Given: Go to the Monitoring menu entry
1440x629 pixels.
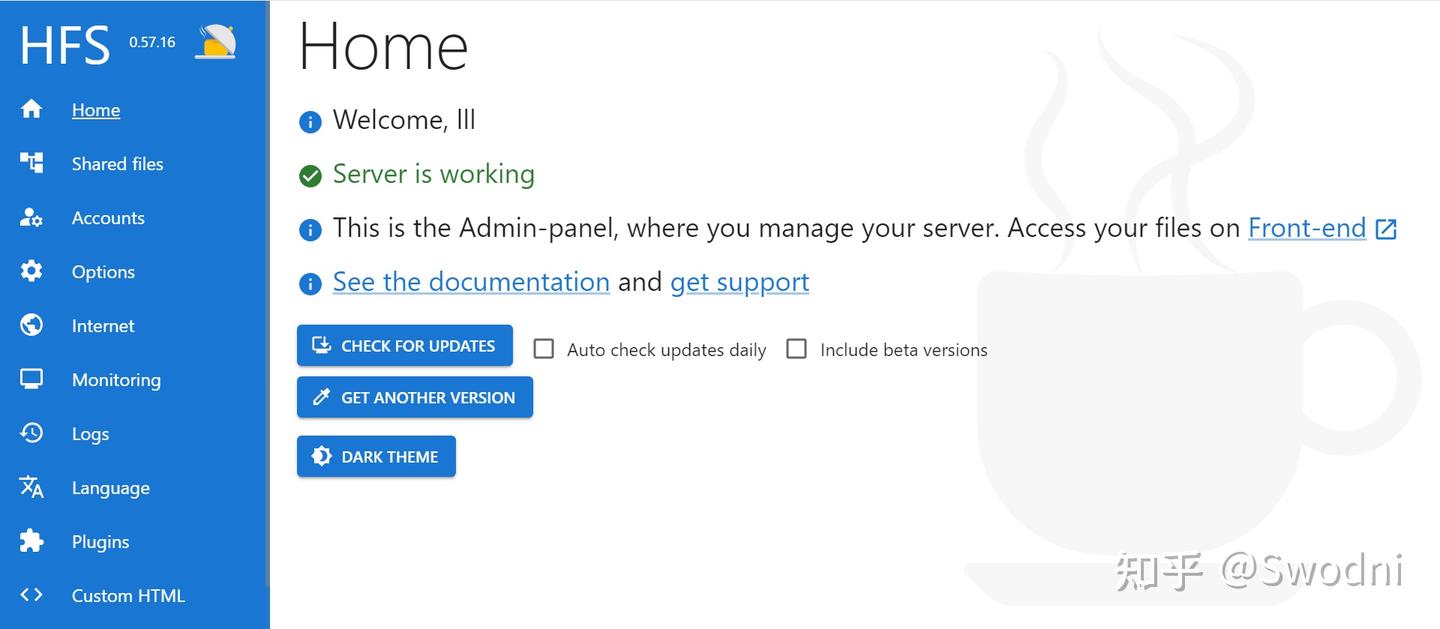Looking at the screenshot, I should tap(116, 380).
